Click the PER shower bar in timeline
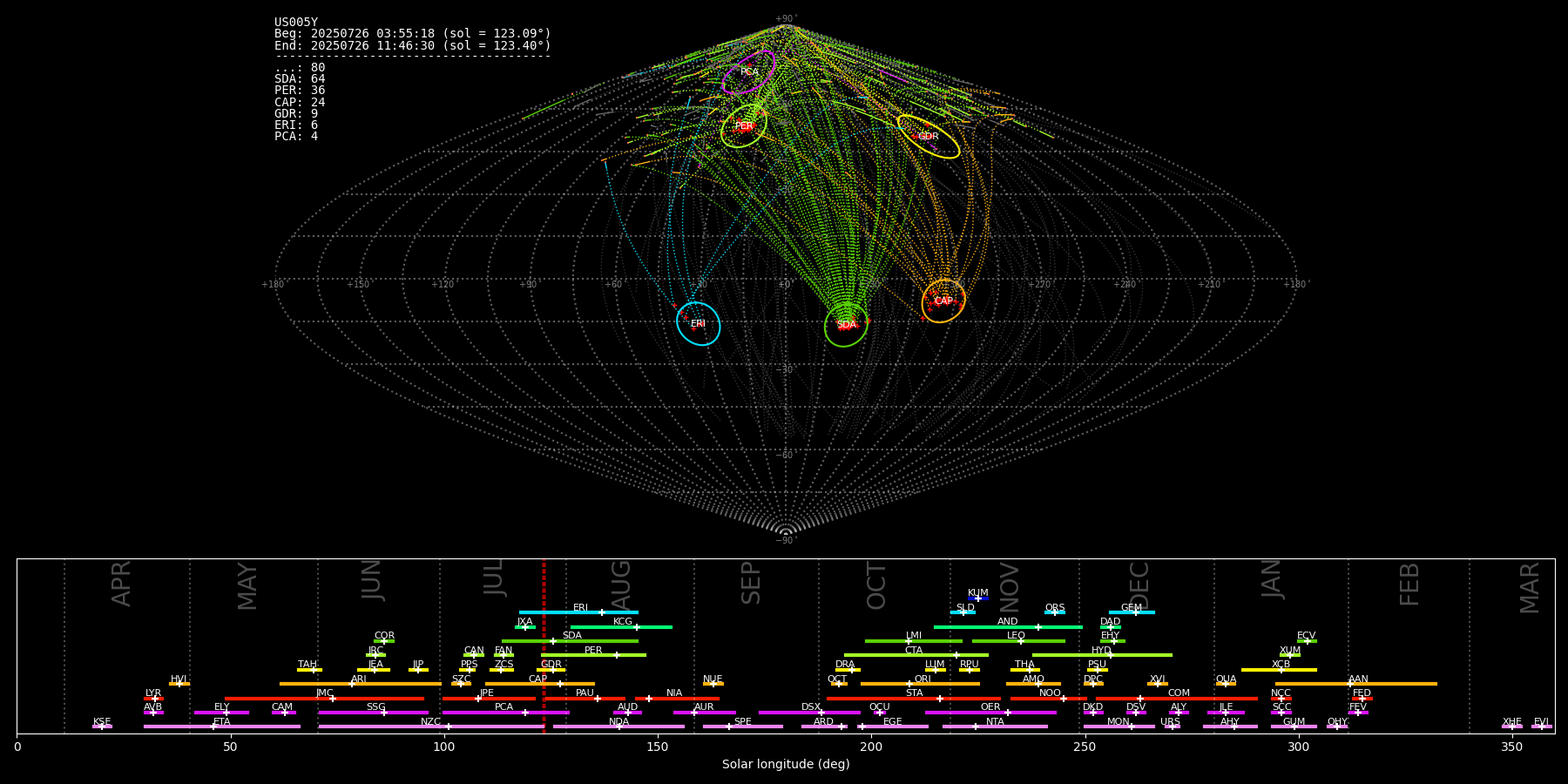Viewport: 1568px width, 784px height. 593,655
